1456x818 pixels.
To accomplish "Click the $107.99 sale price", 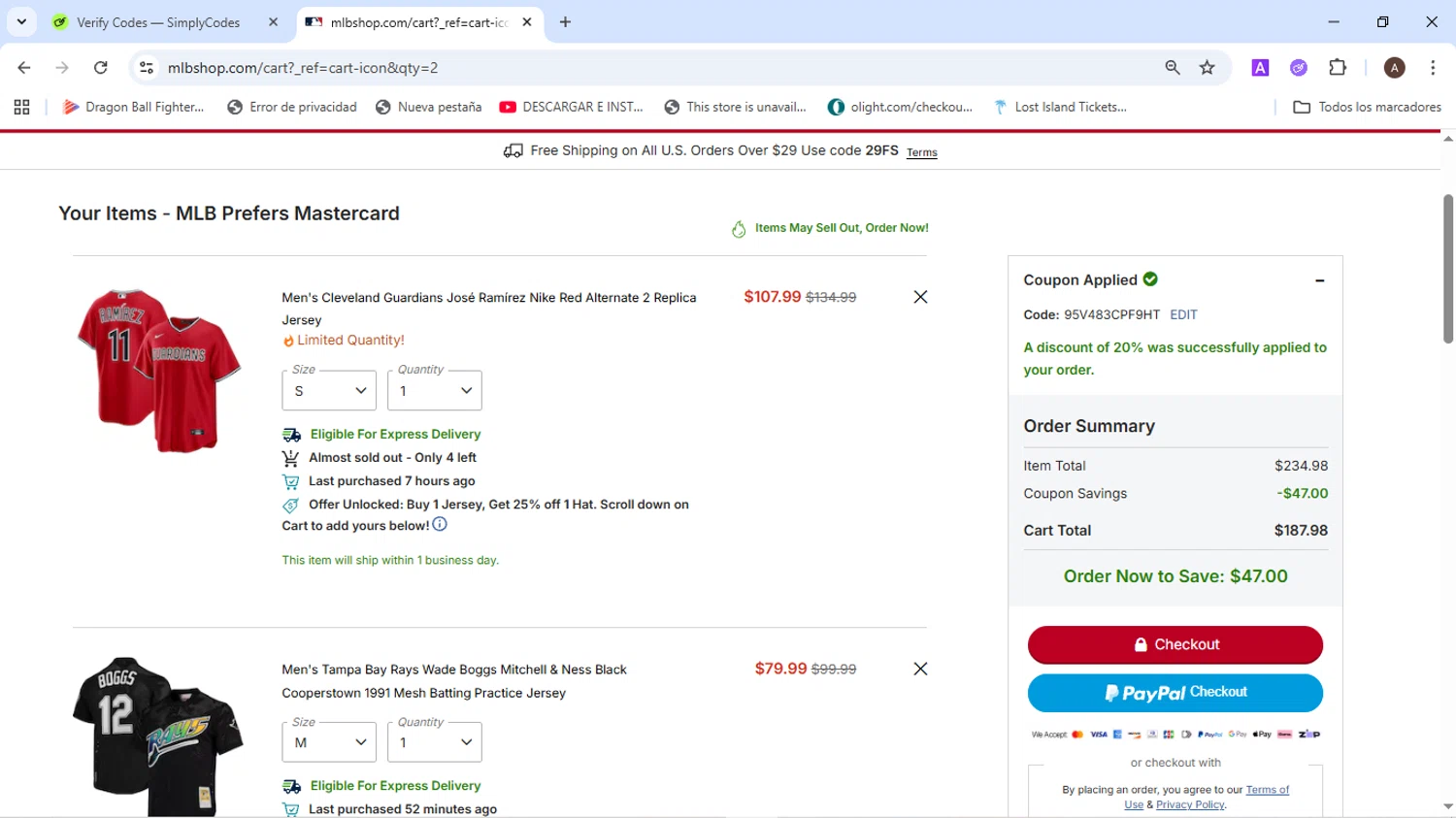I will point(773,297).
